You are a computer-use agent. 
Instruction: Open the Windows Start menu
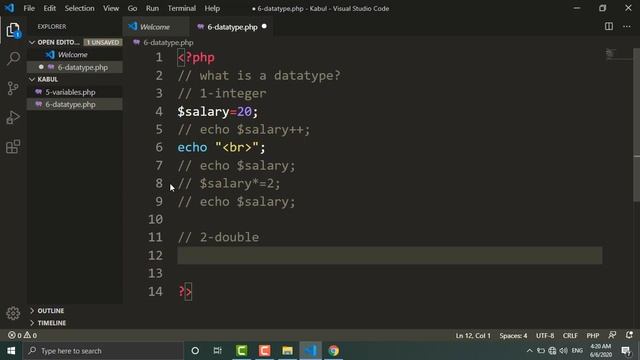point(11,351)
